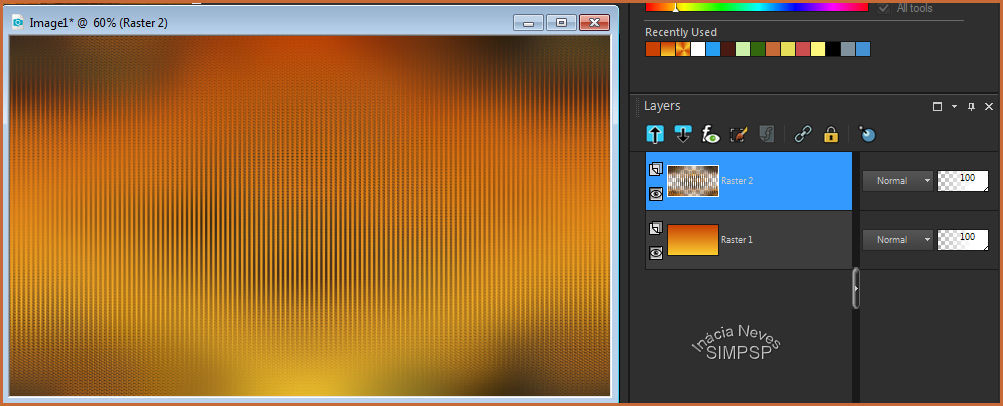The height and width of the screenshot is (406, 1003).
Task: Click the layer effects visibility icon
Action: coord(711,134)
